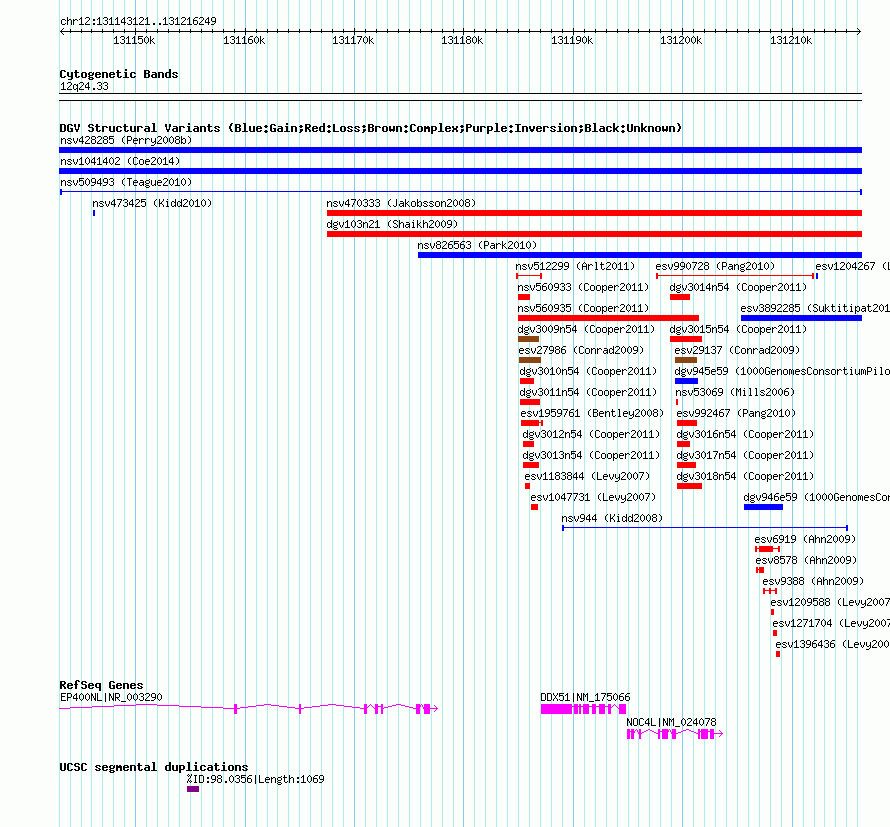
Task: Select the nsv1041402 (Coe2014) gain bar
Action: point(460,171)
